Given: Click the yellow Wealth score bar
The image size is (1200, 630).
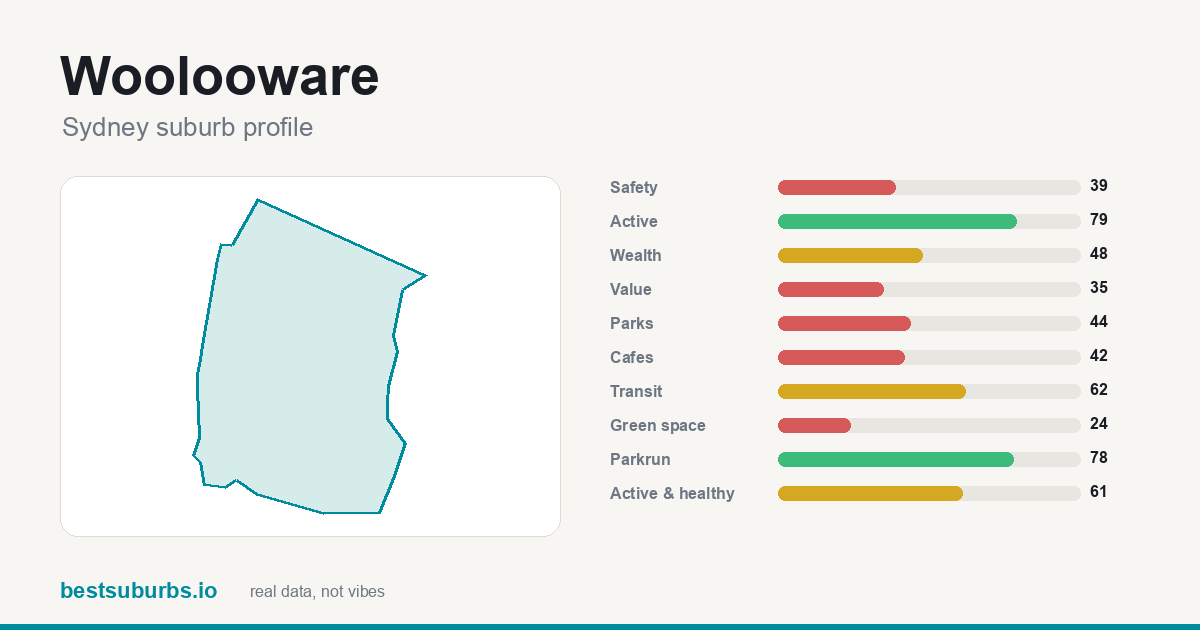Looking at the screenshot, I should click(850, 255).
